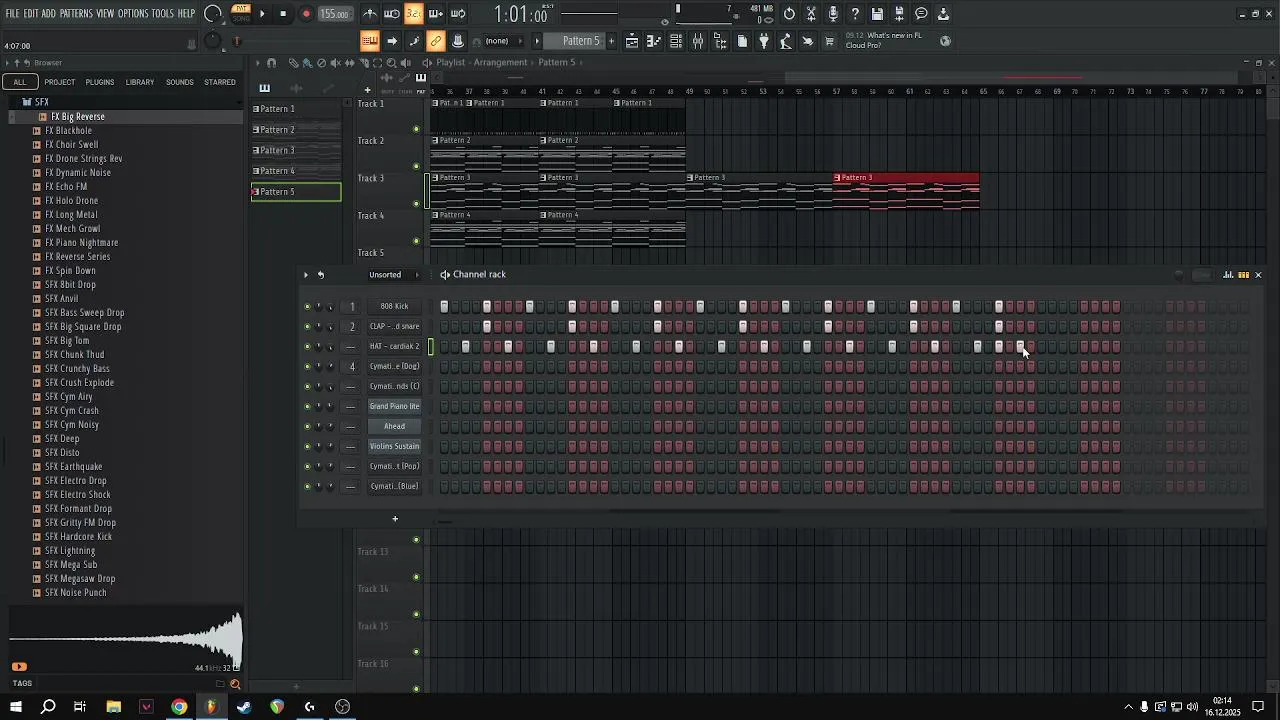Open the Channel rack view icon
This screenshot has height=720, width=1280.
[676, 41]
